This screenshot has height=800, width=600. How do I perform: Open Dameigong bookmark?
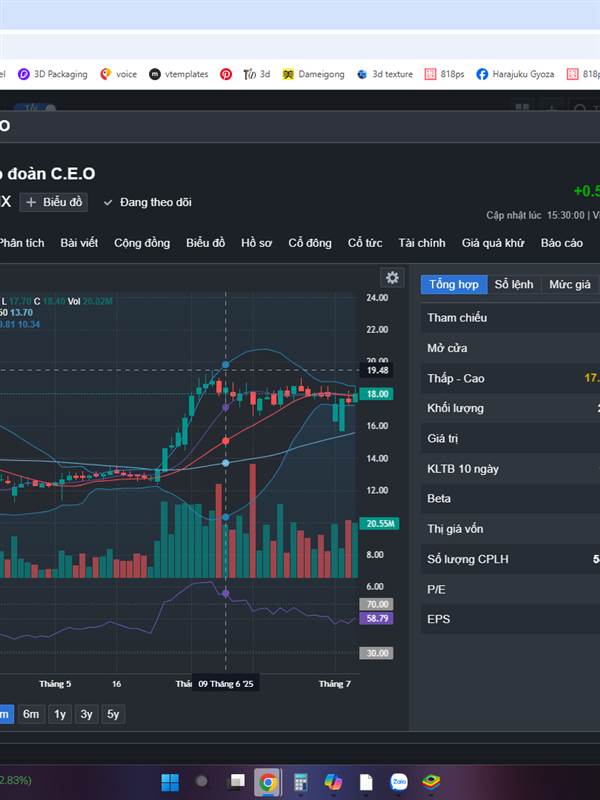click(x=313, y=74)
